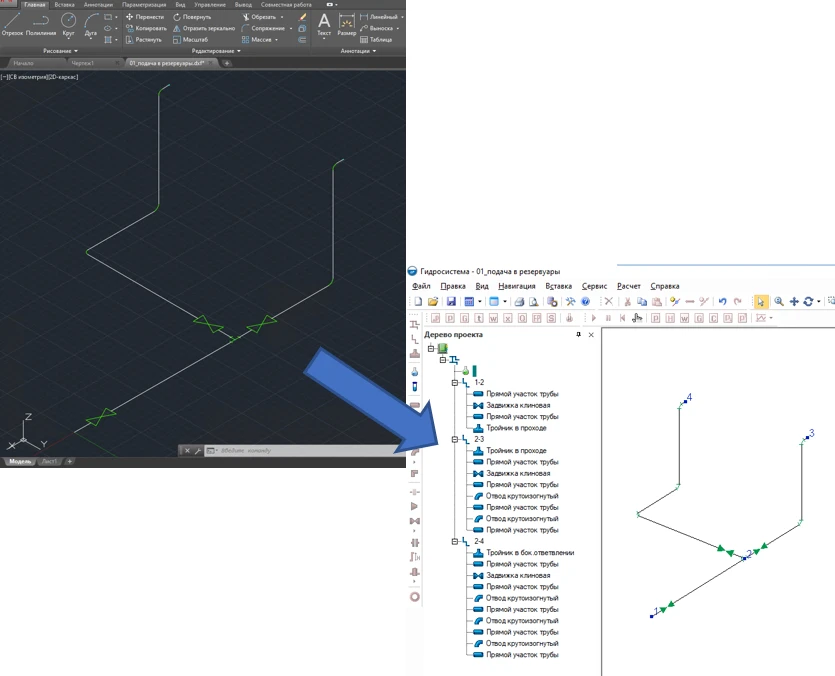This screenshot has width=835, height=676.
Task: Select the Задвижка клиновая tree item
Action: click(517, 405)
